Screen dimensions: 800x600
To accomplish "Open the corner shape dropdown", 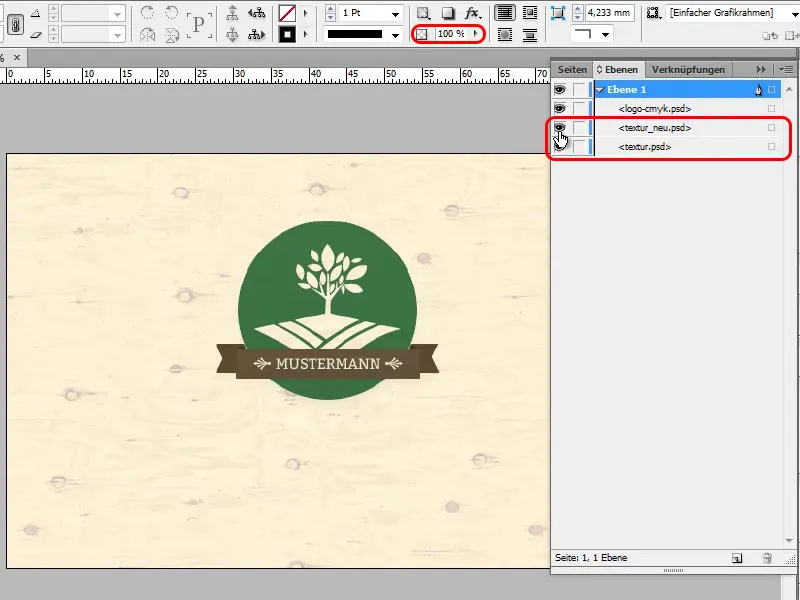I will coord(605,35).
